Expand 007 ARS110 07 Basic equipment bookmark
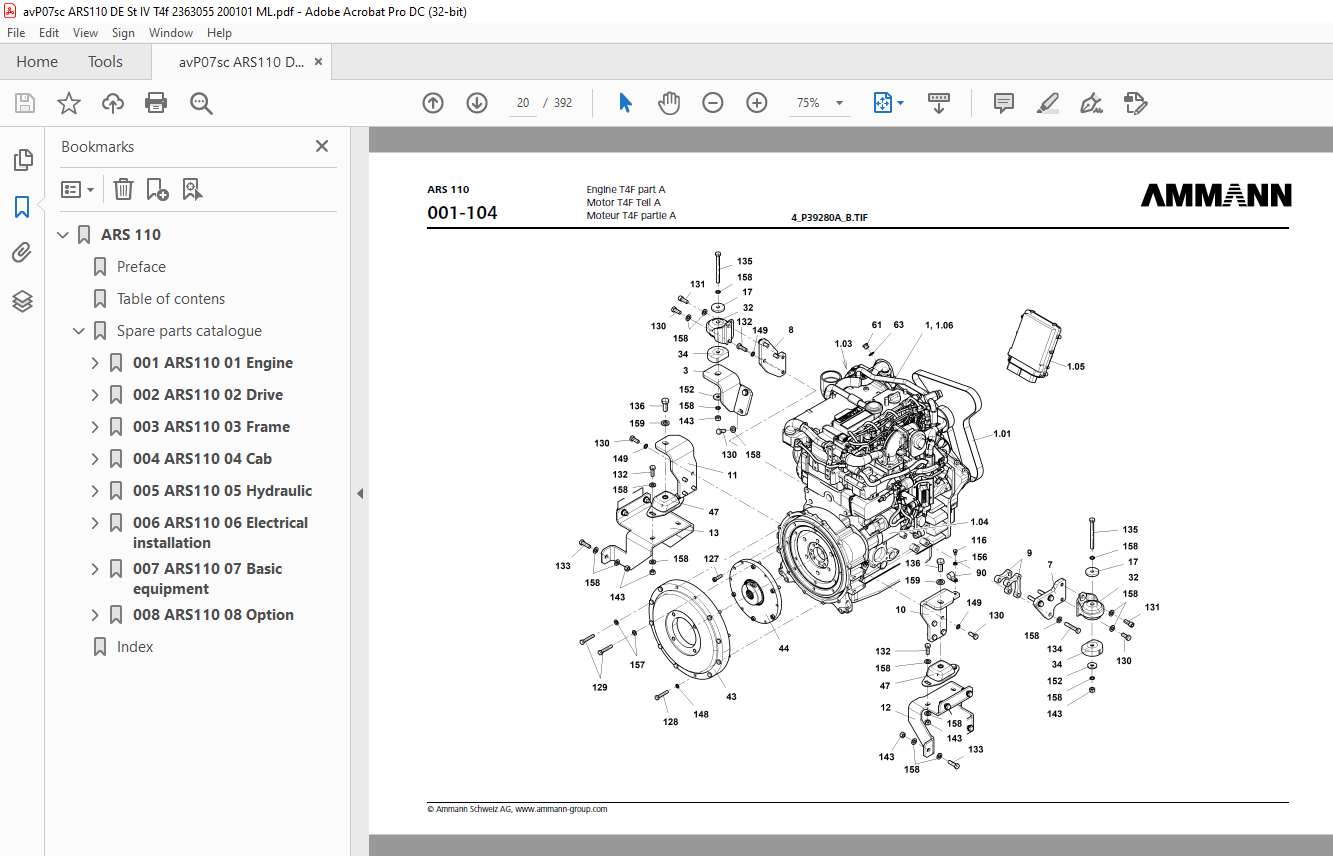1333x856 pixels. (95, 569)
